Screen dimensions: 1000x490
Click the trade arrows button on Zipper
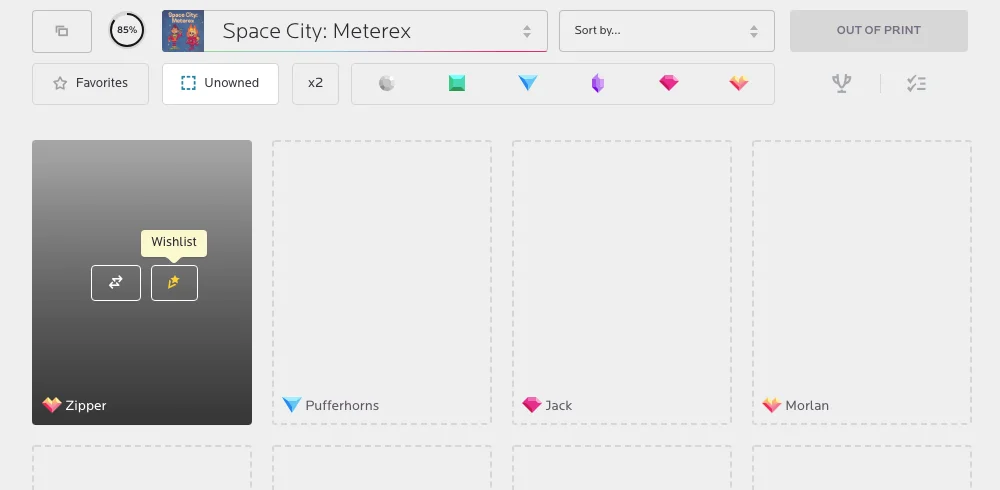(115, 283)
